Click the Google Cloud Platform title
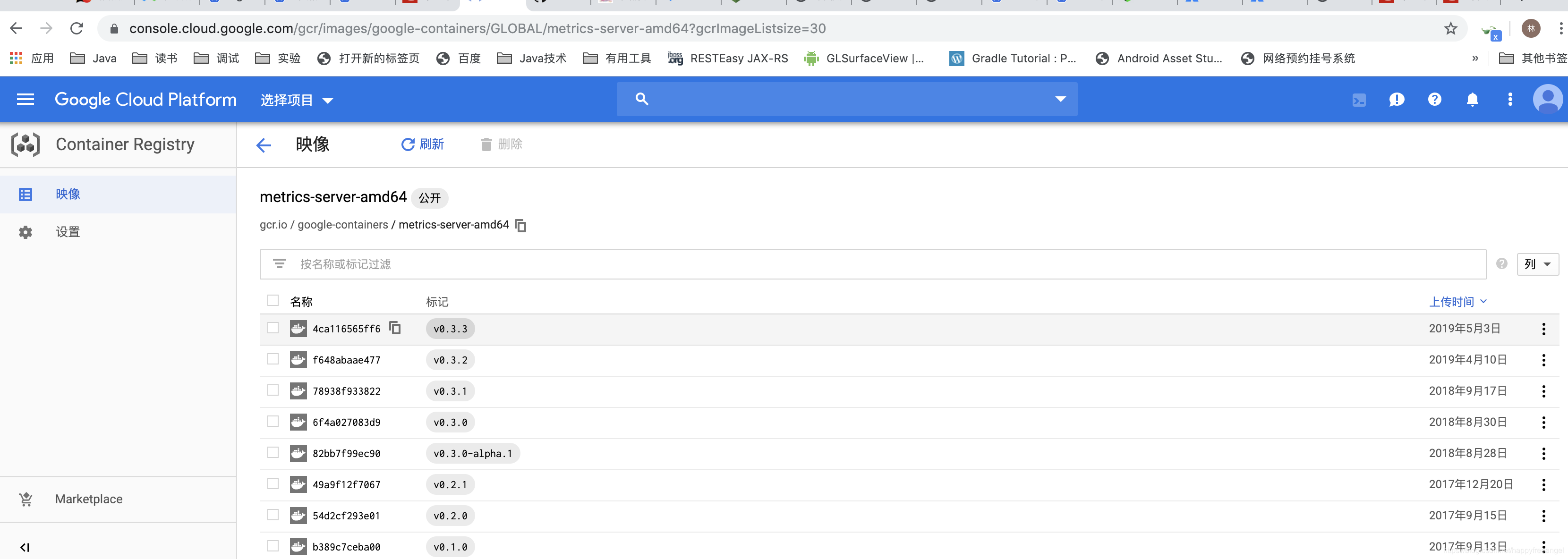 pyautogui.click(x=145, y=99)
